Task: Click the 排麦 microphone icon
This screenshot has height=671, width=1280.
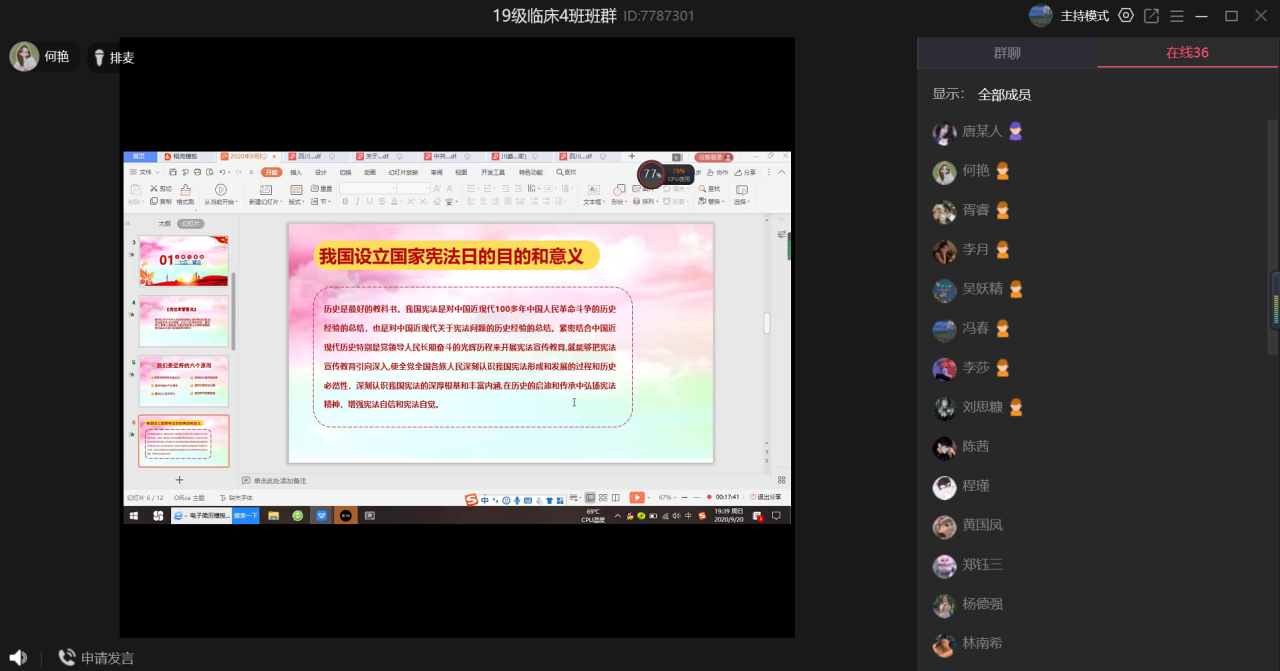Action: click(x=100, y=58)
